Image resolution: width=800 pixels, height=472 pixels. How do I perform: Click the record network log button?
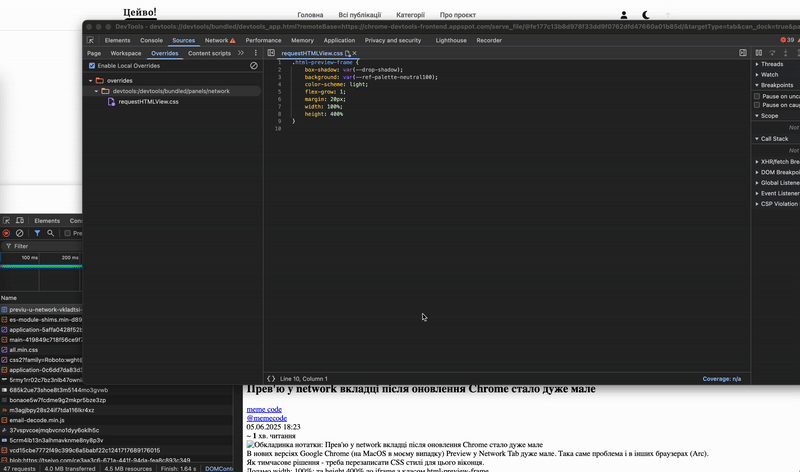click(6, 233)
